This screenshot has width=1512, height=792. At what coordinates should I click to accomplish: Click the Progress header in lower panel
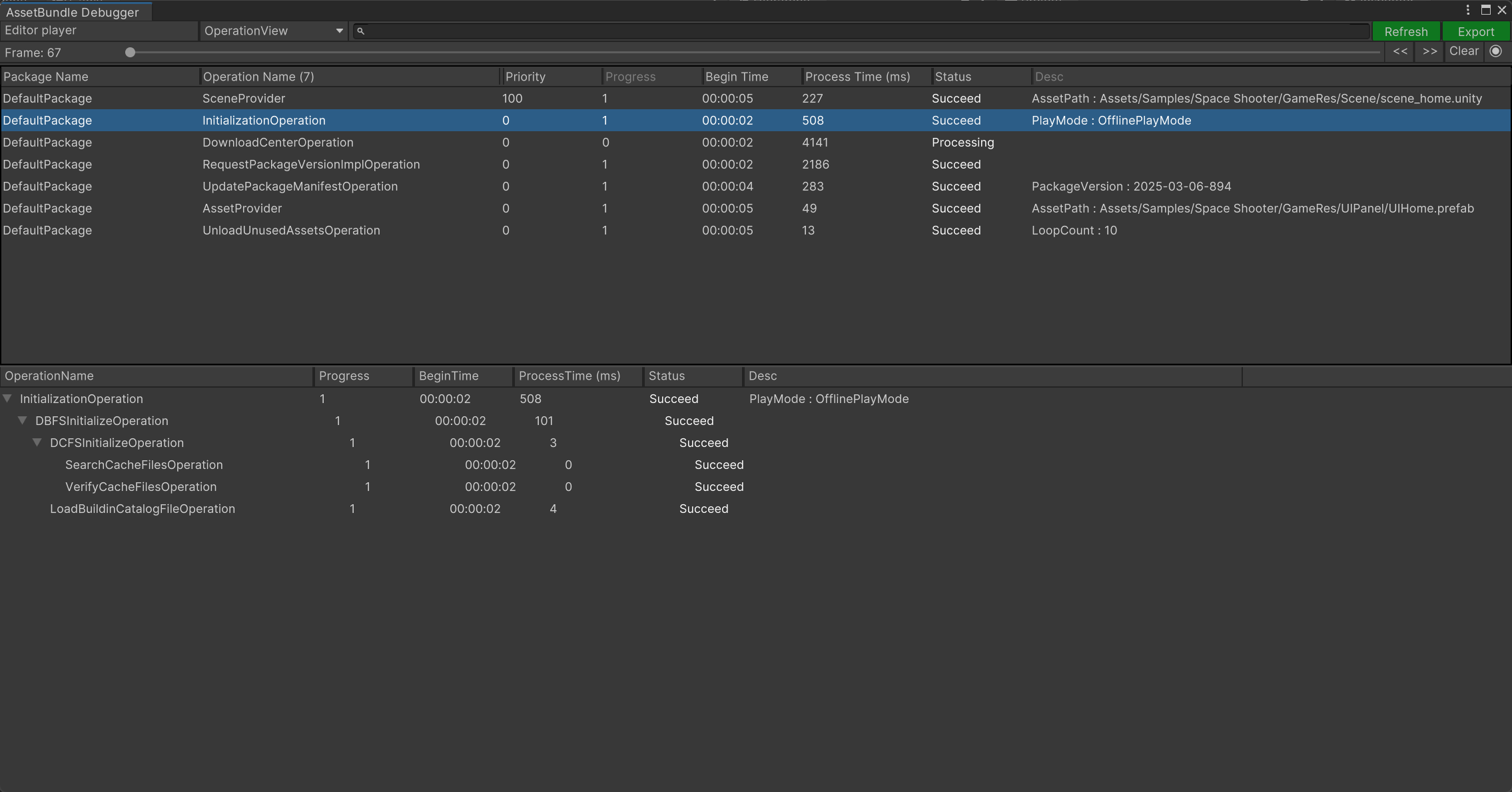[x=364, y=376]
